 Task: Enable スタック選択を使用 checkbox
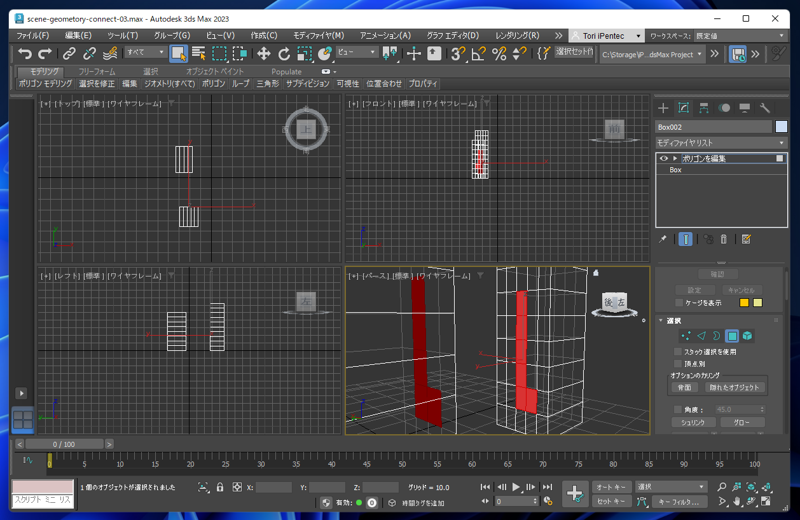pyautogui.click(x=678, y=352)
